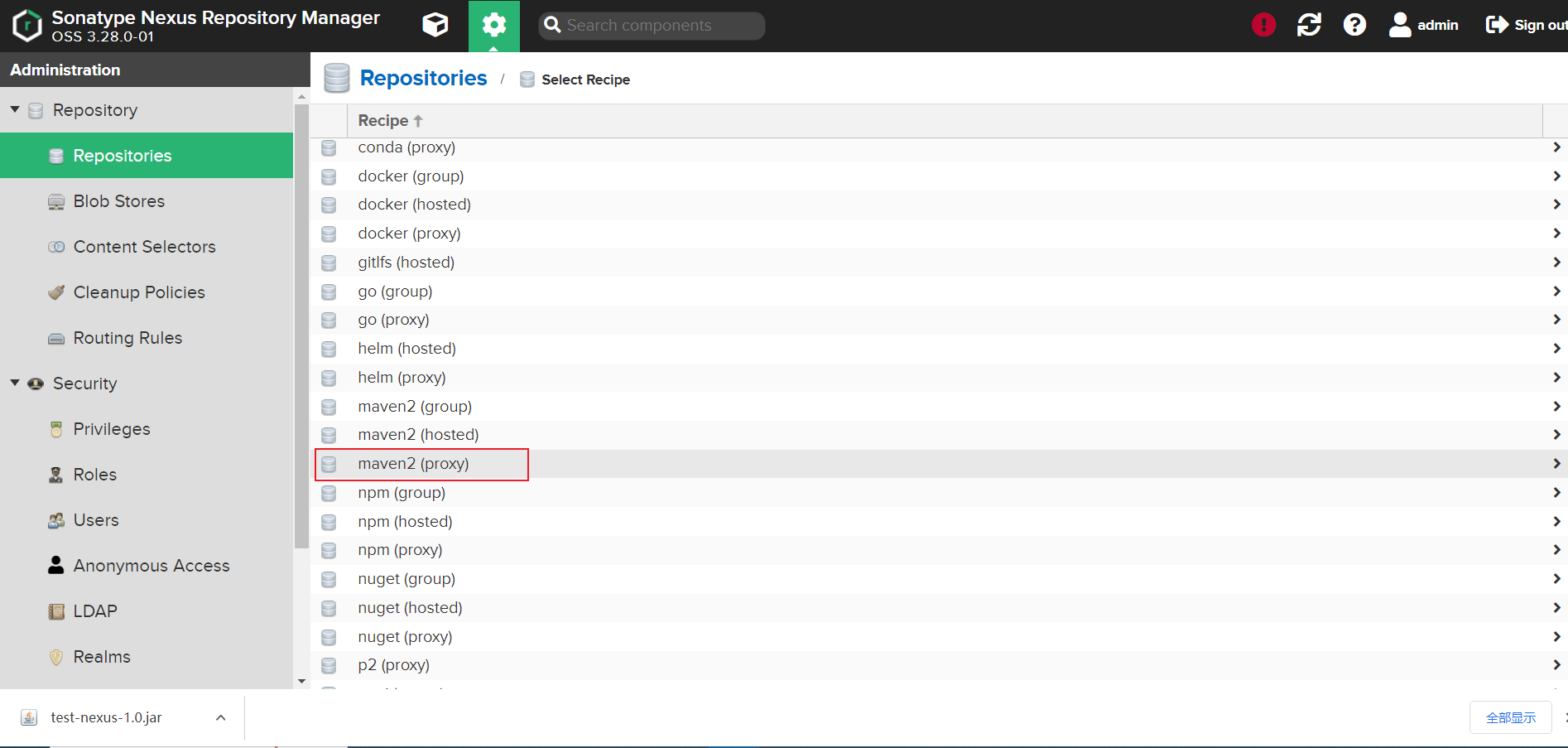Open Cleanup Policies in the sidebar
The height and width of the screenshot is (748, 1568).
[138, 292]
